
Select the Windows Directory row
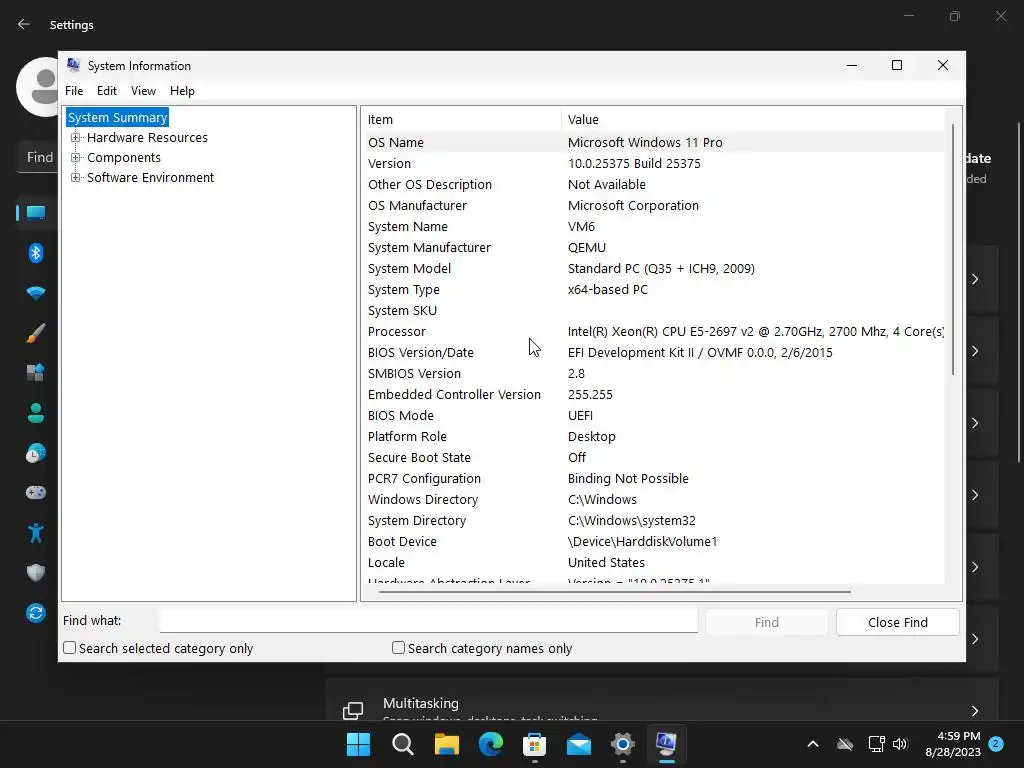[654, 500]
